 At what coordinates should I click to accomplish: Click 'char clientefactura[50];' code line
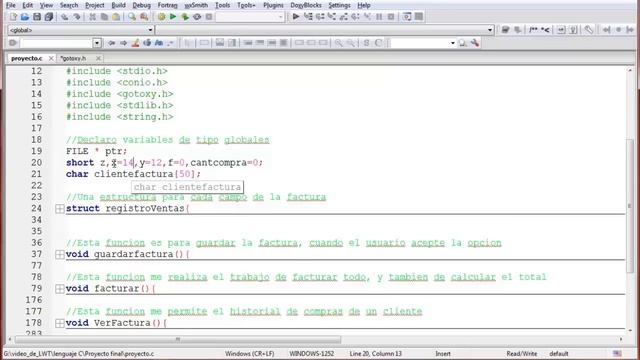pyautogui.click(x=133, y=174)
